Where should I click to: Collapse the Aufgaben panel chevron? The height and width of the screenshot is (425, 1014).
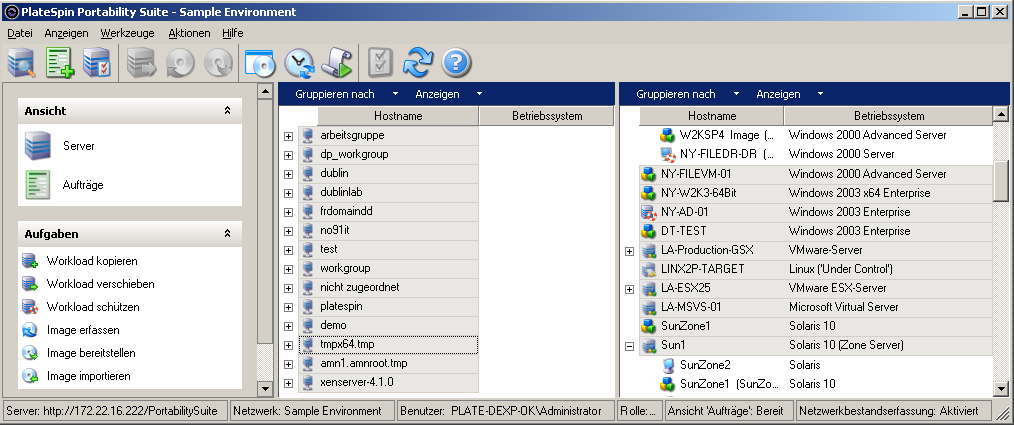coord(227,234)
